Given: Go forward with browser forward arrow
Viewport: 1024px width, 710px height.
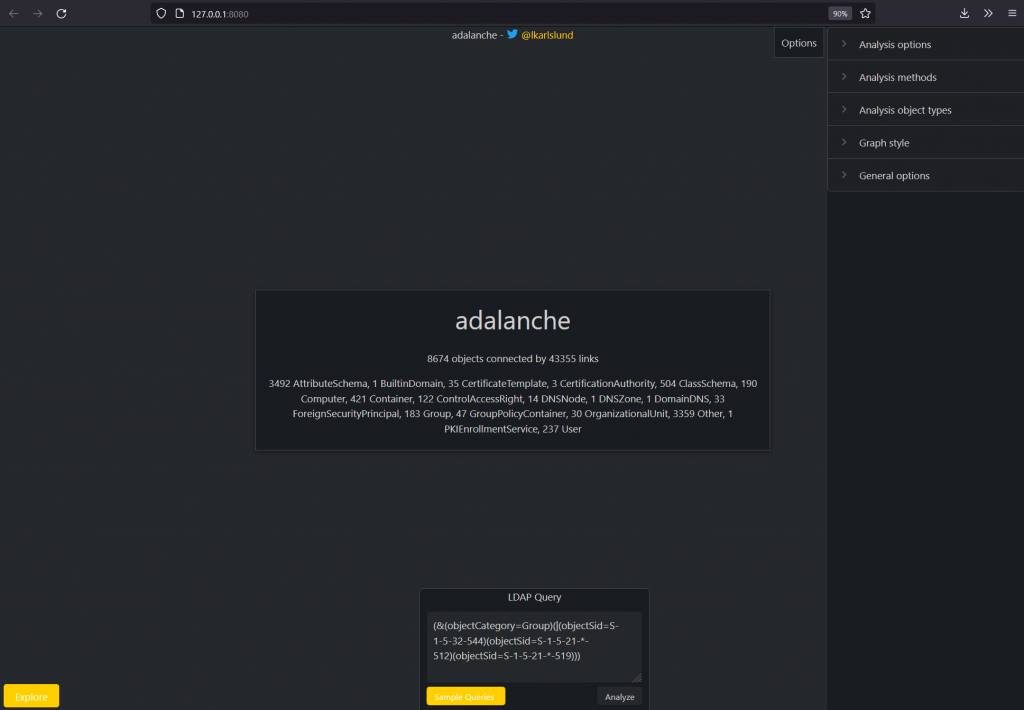Looking at the screenshot, I should tap(37, 14).
